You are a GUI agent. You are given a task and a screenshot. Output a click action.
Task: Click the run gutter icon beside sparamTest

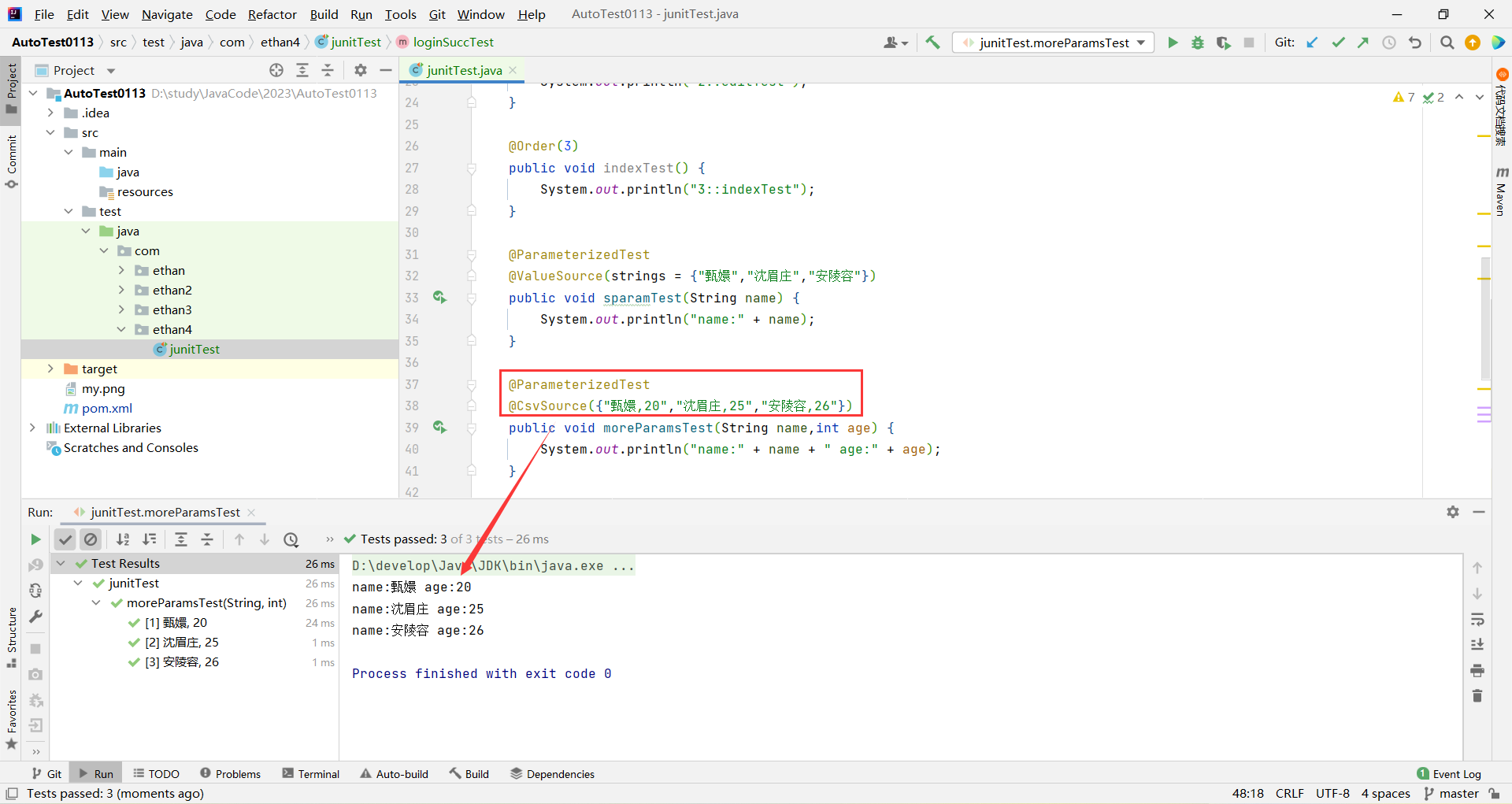point(439,297)
